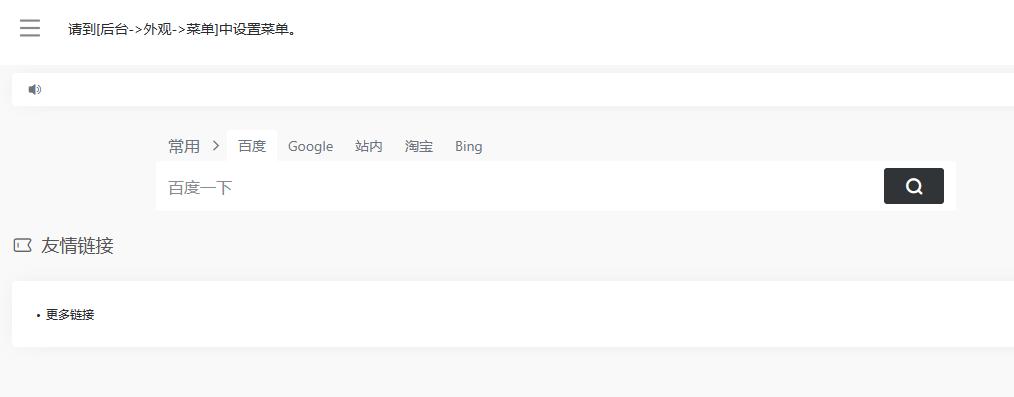Expand the chevron arrow after 常用
Viewport: 1014px width, 397px height.
point(216,145)
